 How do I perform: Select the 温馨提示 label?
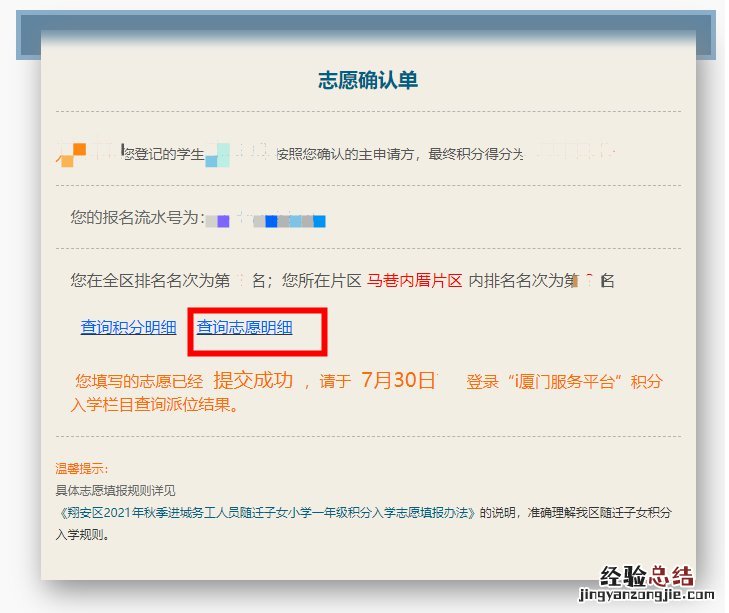tap(82, 468)
